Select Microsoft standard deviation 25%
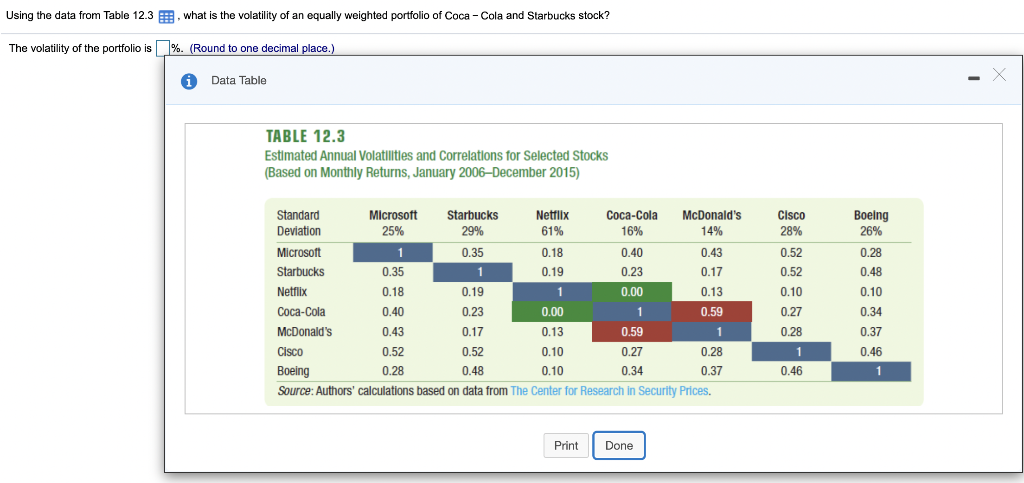The height and width of the screenshot is (483, 1024). (393, 231)
